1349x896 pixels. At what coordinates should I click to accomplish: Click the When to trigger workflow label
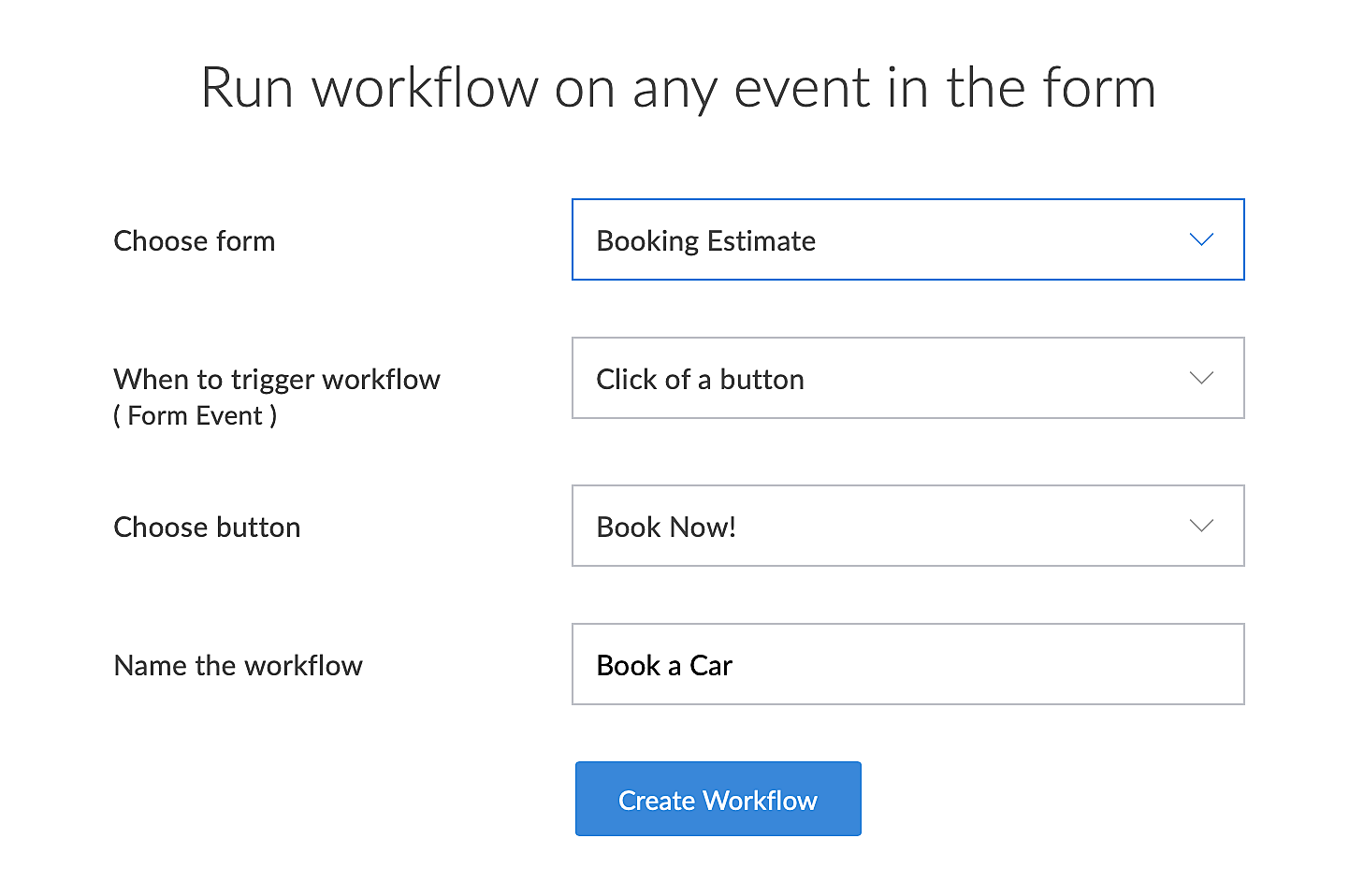click(x=277, y=380)
